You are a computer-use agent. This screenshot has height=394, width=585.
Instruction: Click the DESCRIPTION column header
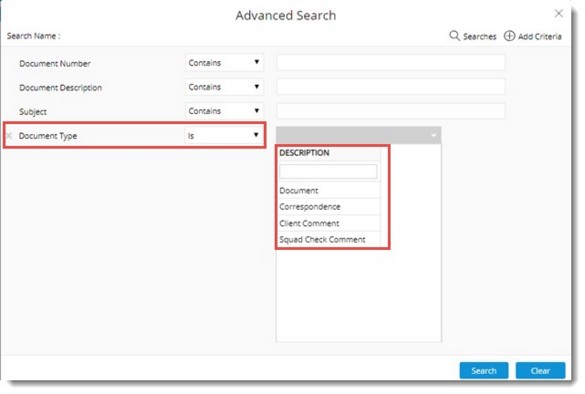pyautogui.click(x=304, y=153)
